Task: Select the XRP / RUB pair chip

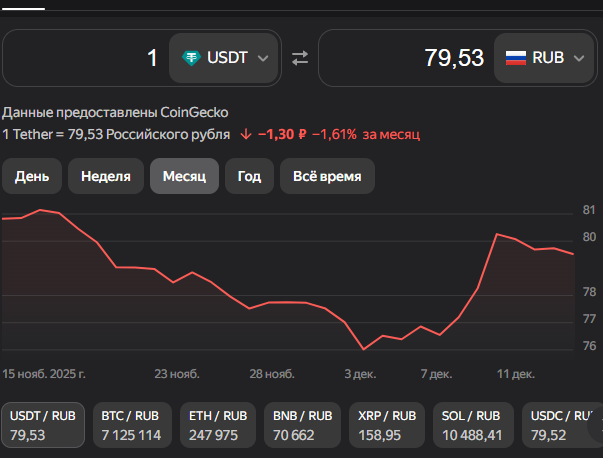Action: tap(388, 425)
